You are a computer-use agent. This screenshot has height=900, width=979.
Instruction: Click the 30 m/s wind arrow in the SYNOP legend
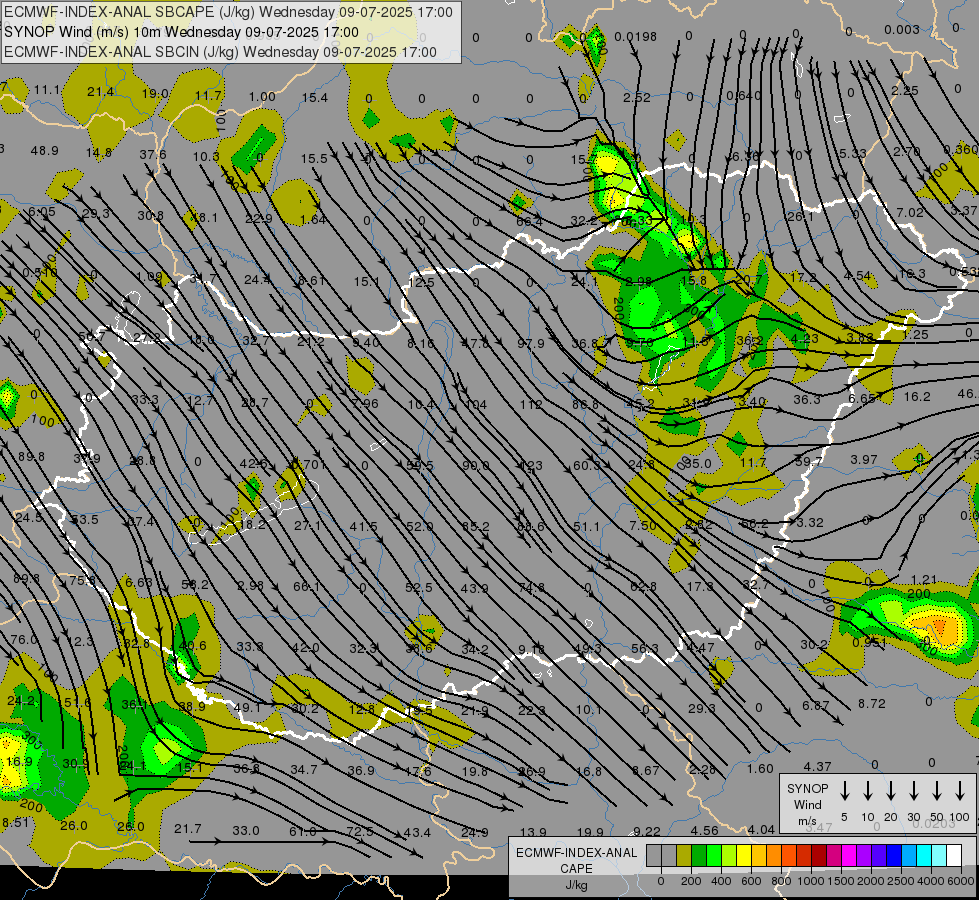tap(913, 791)
